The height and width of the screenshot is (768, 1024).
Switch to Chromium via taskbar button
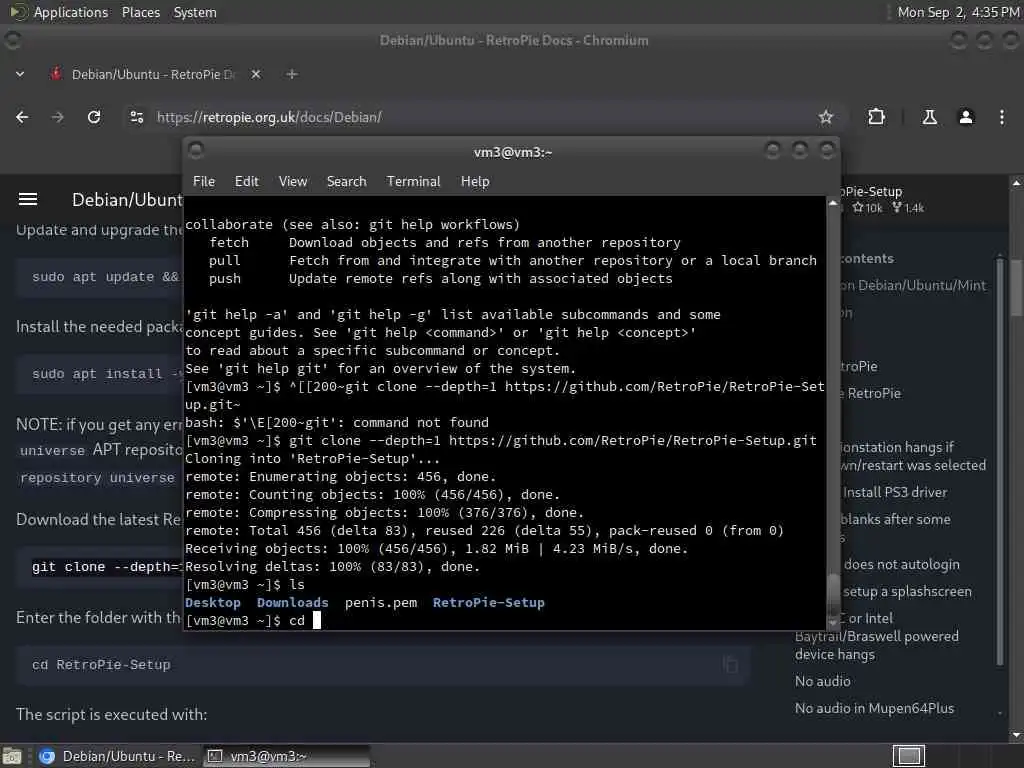tap(116, 756)
